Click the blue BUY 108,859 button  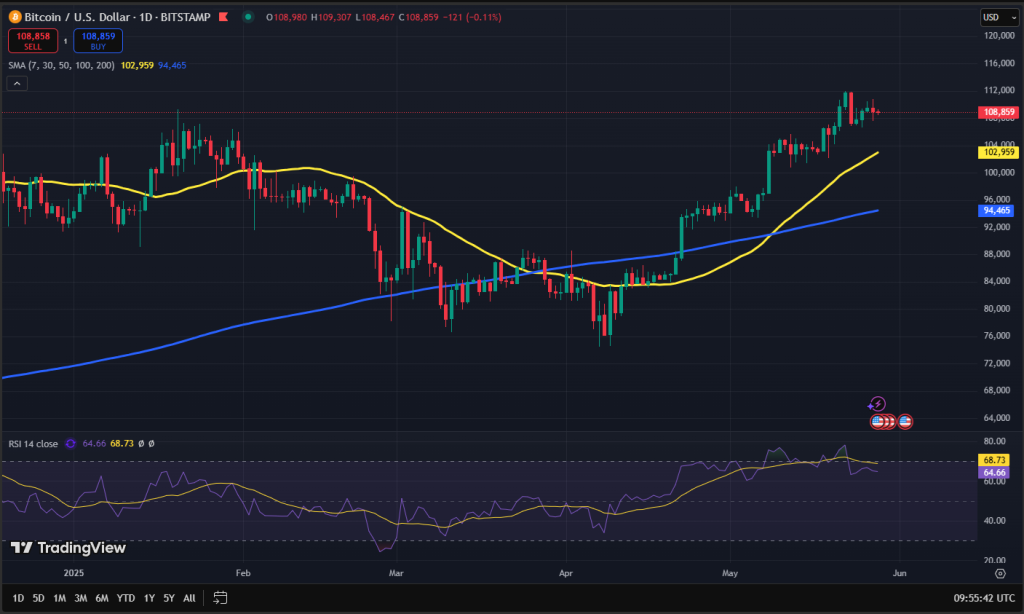point(98,40)
